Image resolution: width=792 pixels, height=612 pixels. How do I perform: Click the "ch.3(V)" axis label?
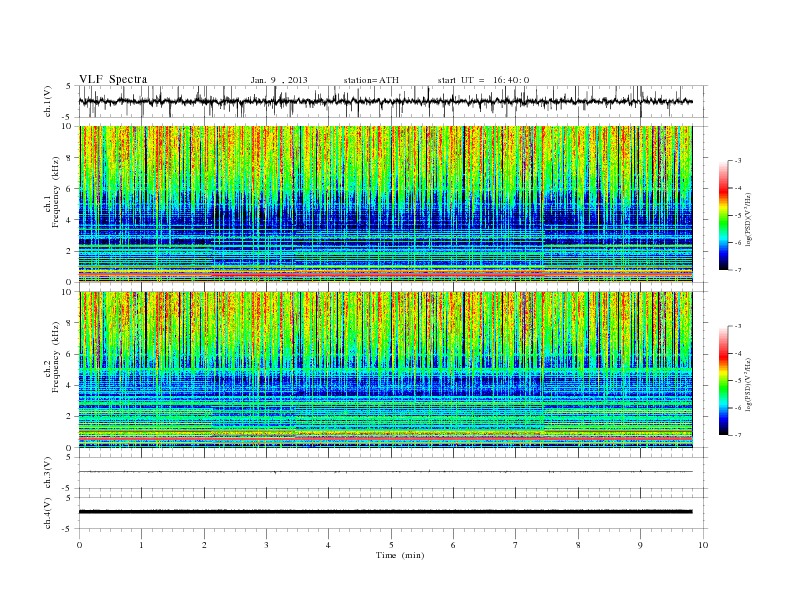pos(48,473)
